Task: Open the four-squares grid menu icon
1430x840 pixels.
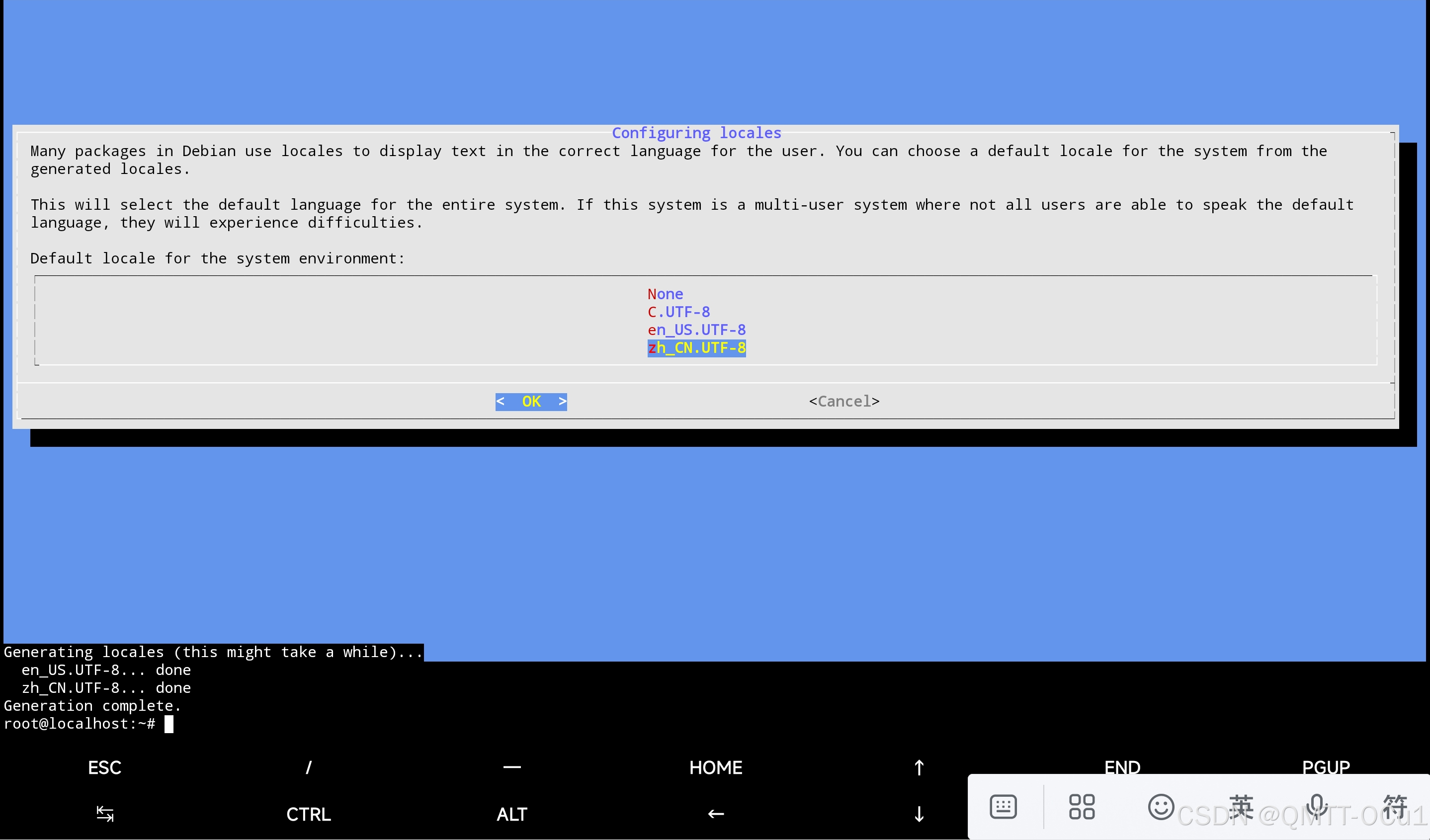Action: point(1082,807)
